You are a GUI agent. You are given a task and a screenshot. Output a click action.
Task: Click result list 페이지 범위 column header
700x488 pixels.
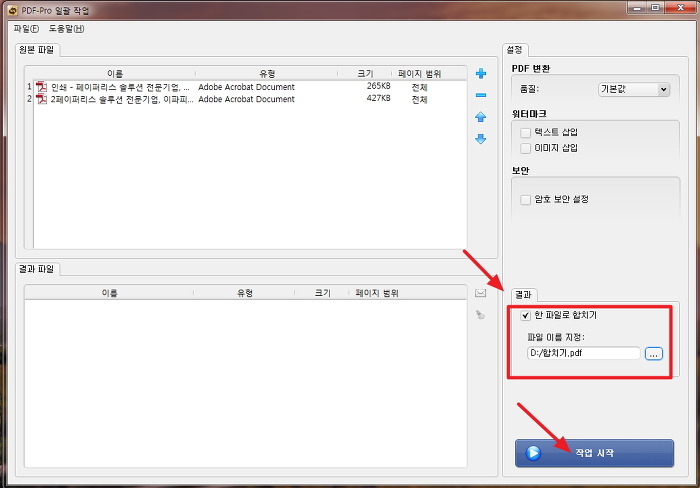[377, 293]
